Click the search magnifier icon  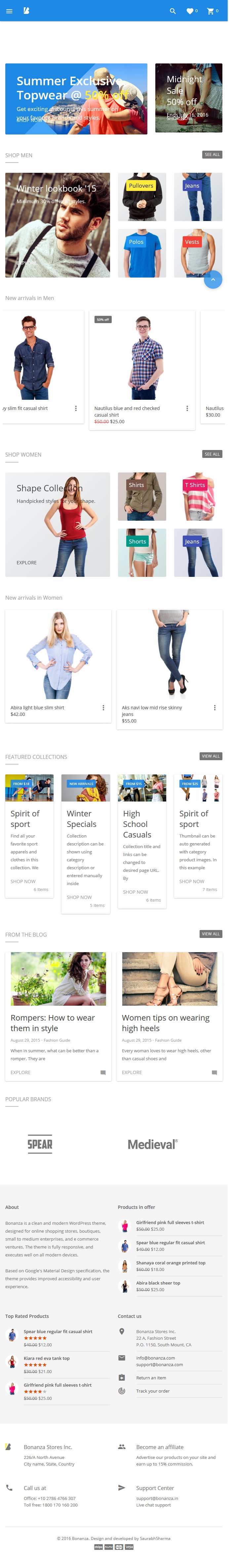point(173,11)
